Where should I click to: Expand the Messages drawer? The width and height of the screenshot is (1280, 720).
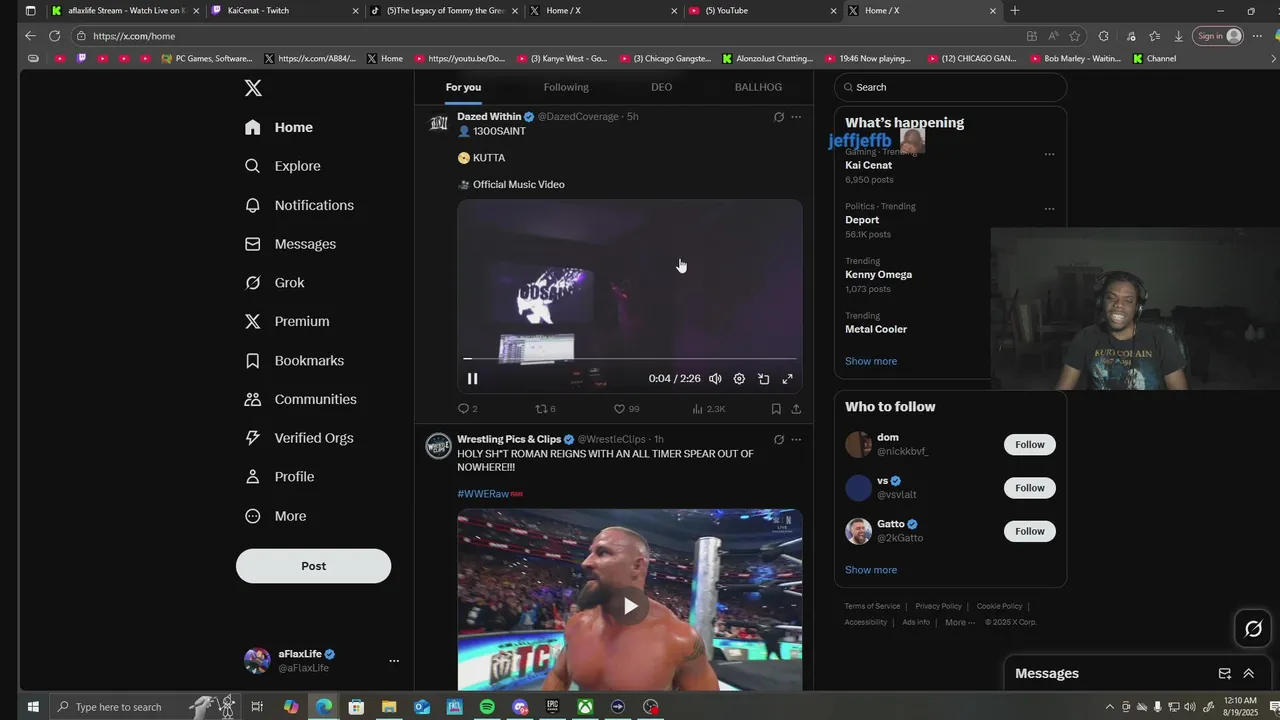tap(1248, 674)
